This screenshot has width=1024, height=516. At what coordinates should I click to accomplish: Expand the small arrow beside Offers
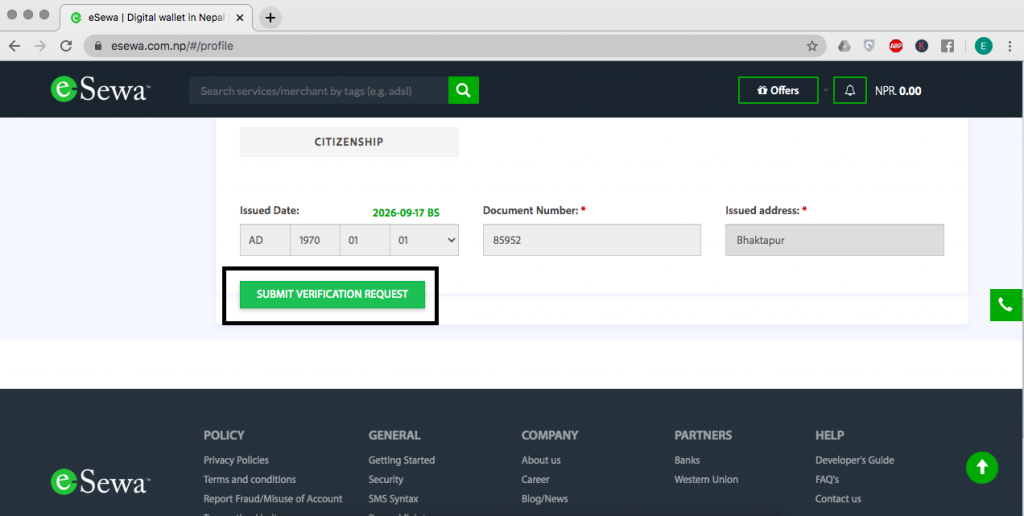826,90
